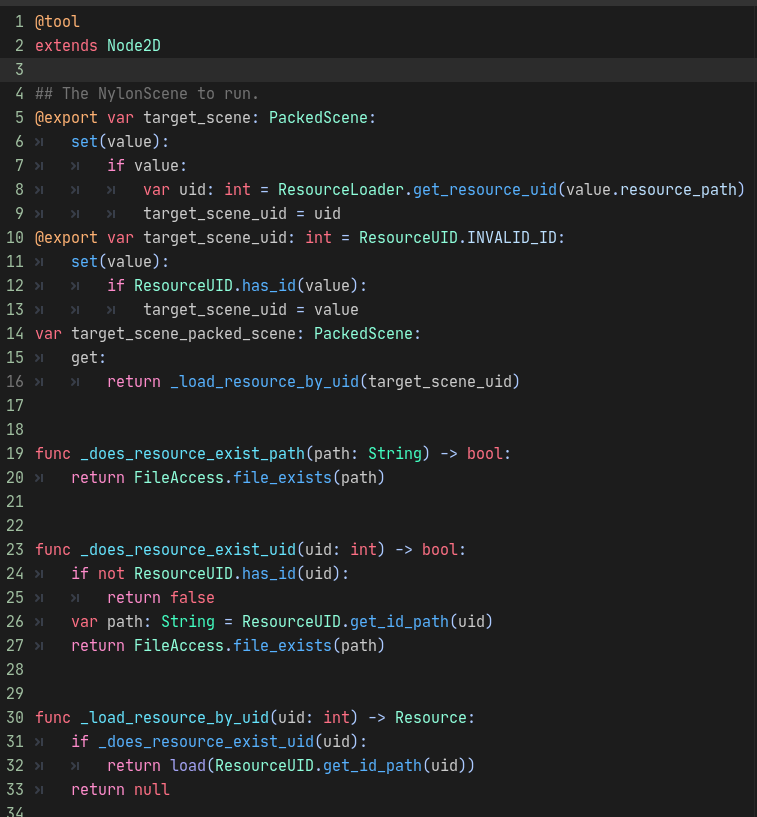The height and width of the screenshot is (817, 757).
Task: Click 'PackedScene' type on line 5
Action: tap(318, 118)
